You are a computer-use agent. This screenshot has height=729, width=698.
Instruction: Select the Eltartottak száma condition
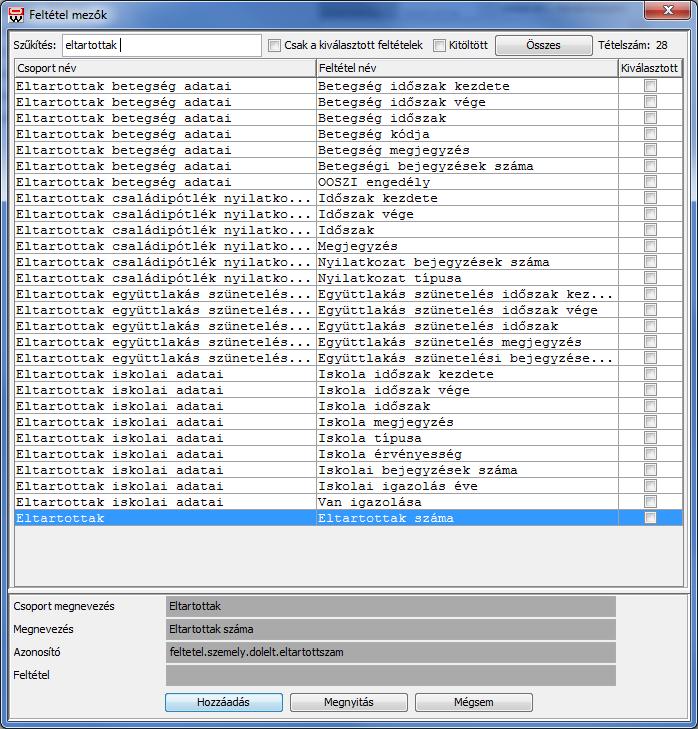[x=349, y=518]
